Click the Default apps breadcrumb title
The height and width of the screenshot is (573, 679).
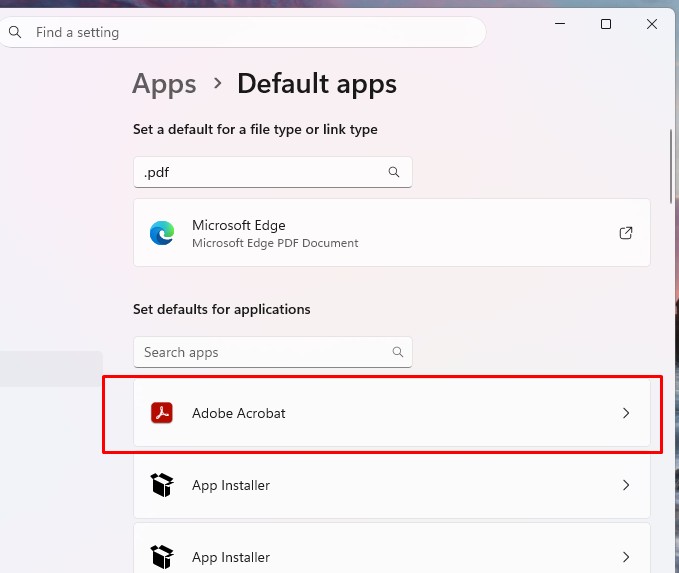point(317,84)
